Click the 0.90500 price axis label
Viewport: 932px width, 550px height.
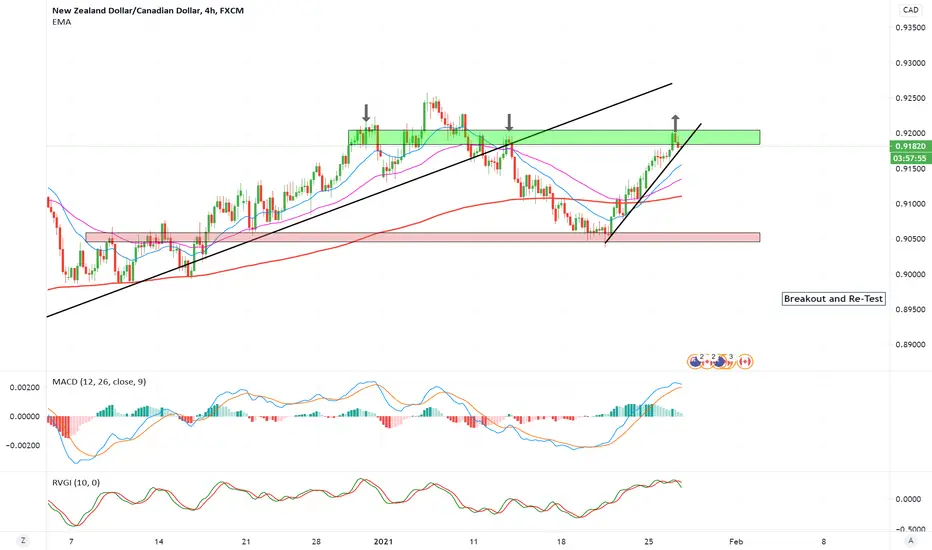(911, 239)
